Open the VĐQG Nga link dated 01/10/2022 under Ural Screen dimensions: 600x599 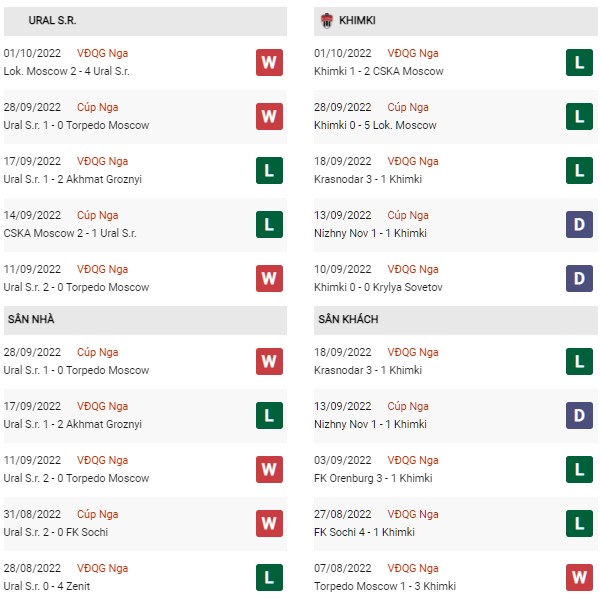102,53
